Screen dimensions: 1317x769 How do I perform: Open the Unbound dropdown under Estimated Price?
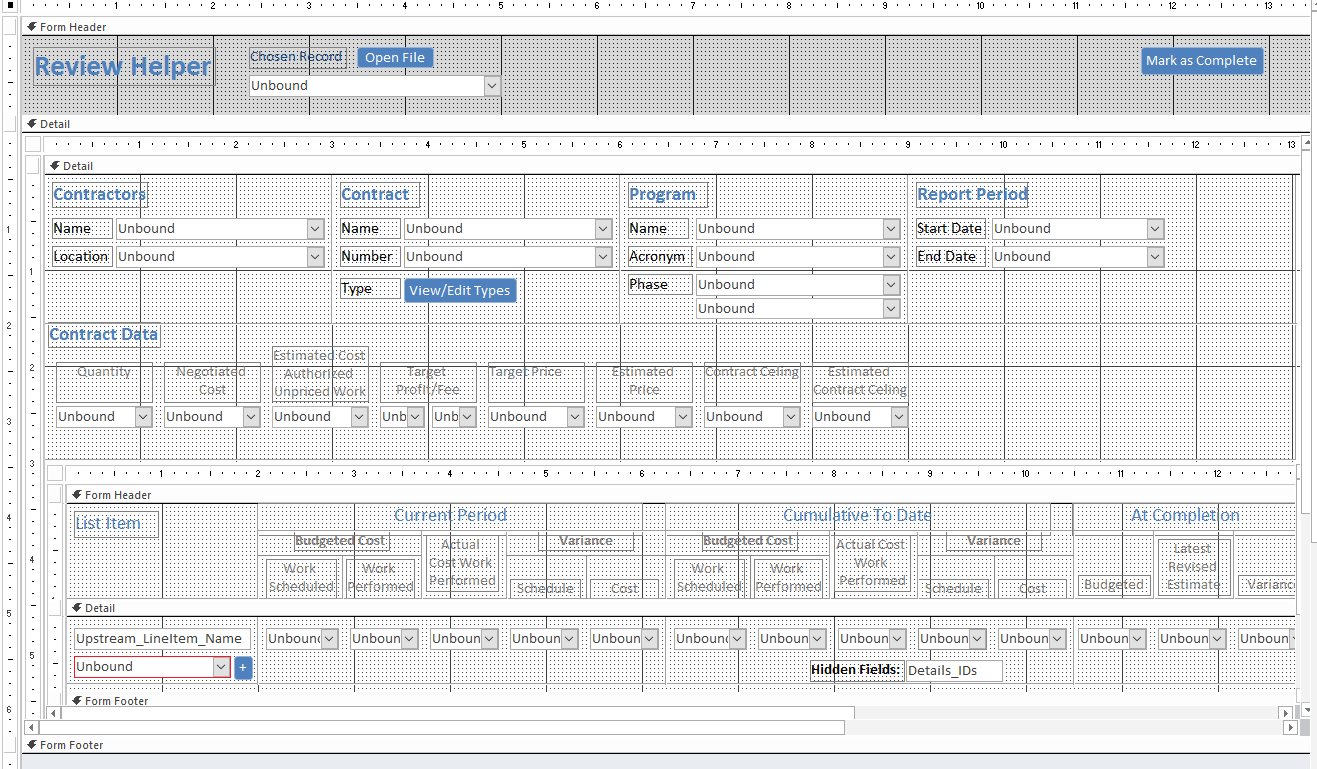click(x=683, y=417)
